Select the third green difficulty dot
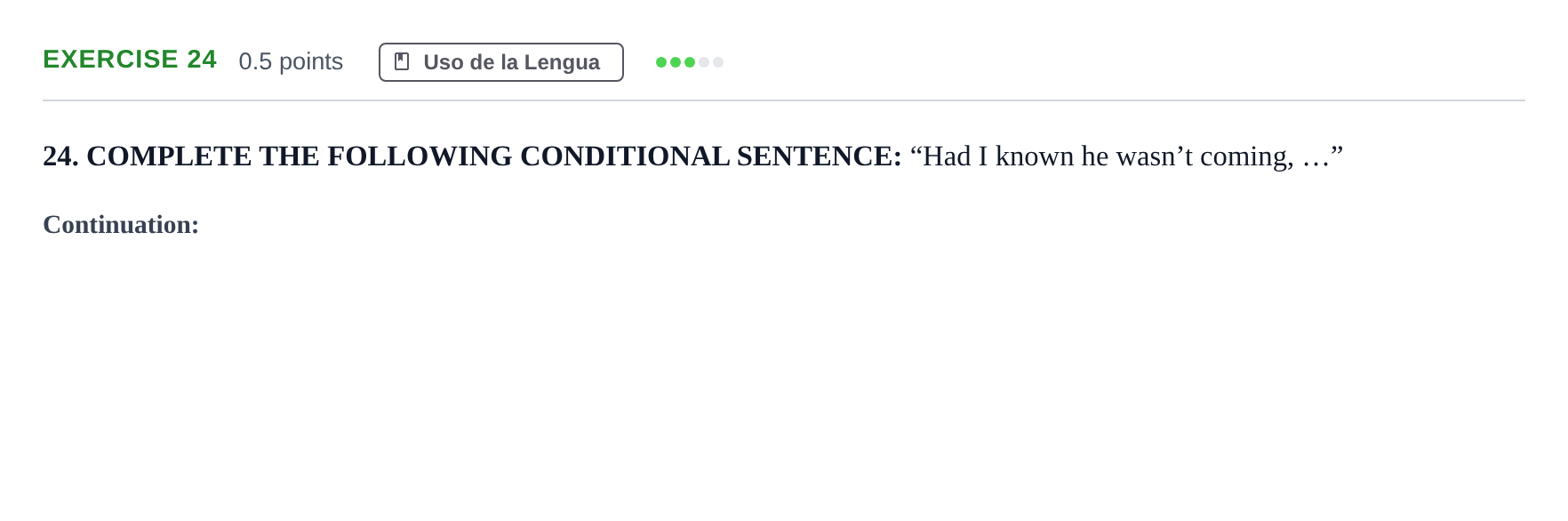The width and height of the screenshot is (1568, 521). pos(690,62)
